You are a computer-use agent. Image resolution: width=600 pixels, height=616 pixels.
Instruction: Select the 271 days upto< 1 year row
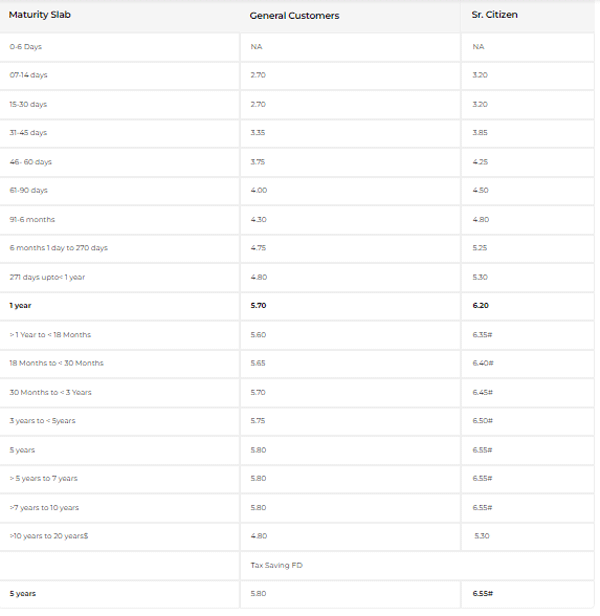(x=47, y=277)
